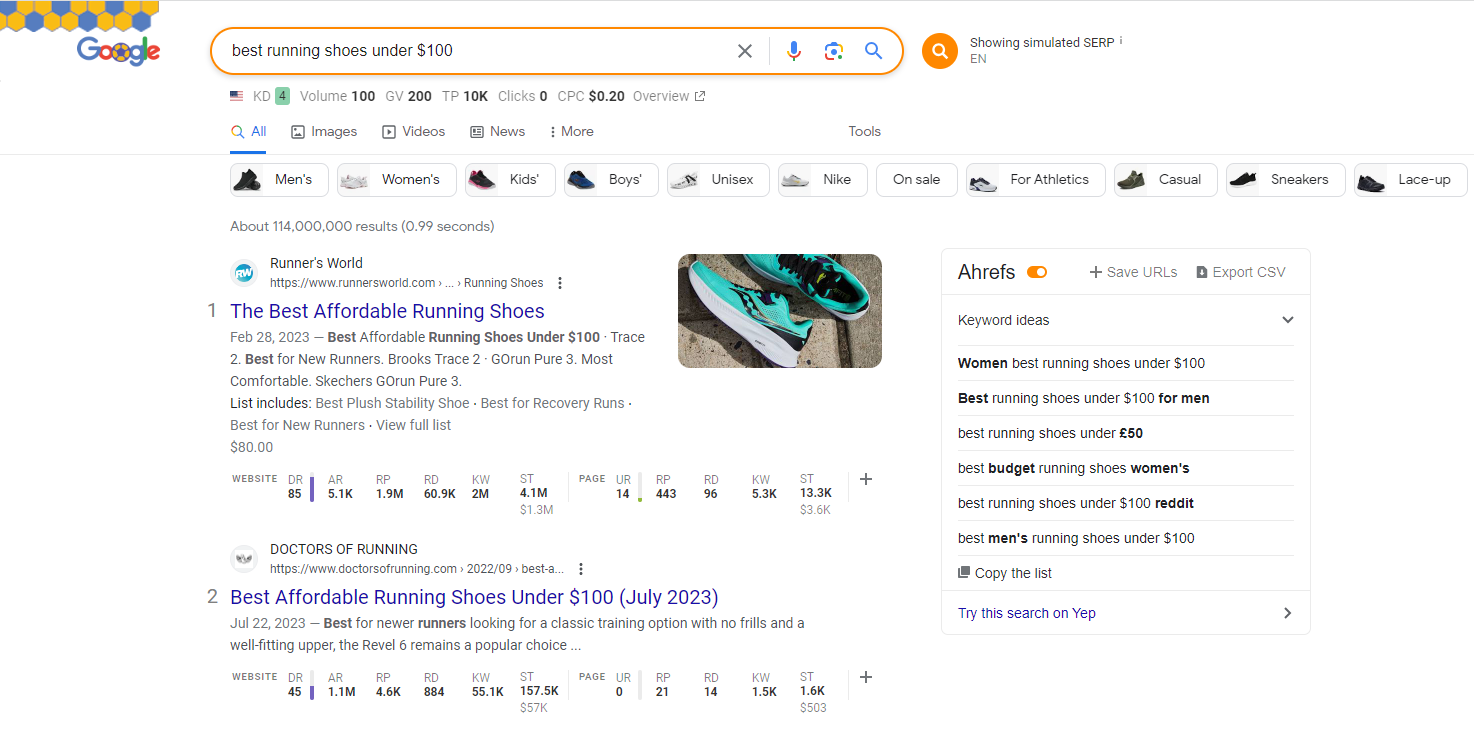Open Try this search on Yep
Image resolution: width=1474 pixels, height=736 pixels.
point(1126,613)
